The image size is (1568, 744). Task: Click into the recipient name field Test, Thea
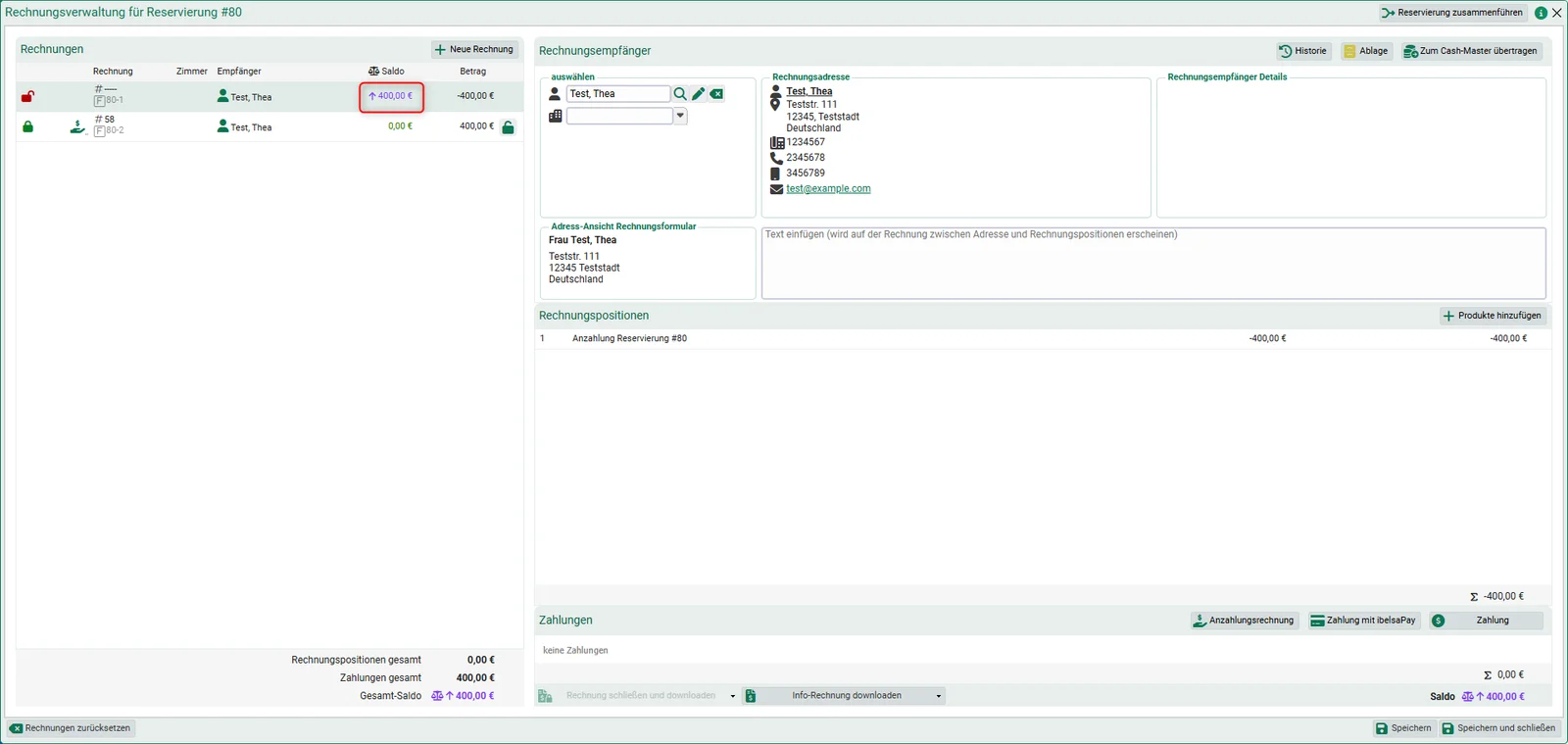pyautogui.click(x=617, y=94)
